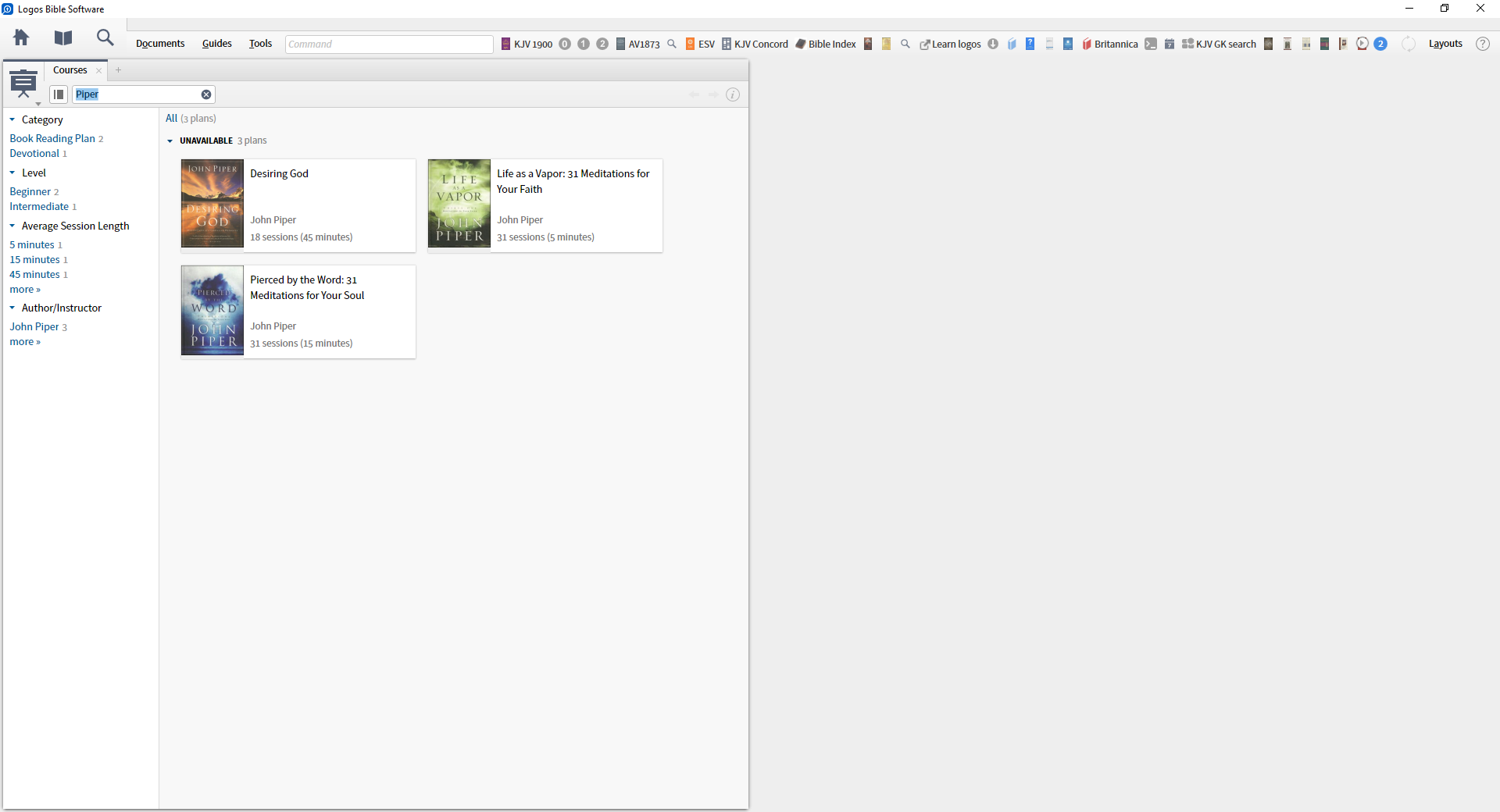1500x812 pixels.
Task: Filter by 15 minutes session length
Action: [34, 260]
